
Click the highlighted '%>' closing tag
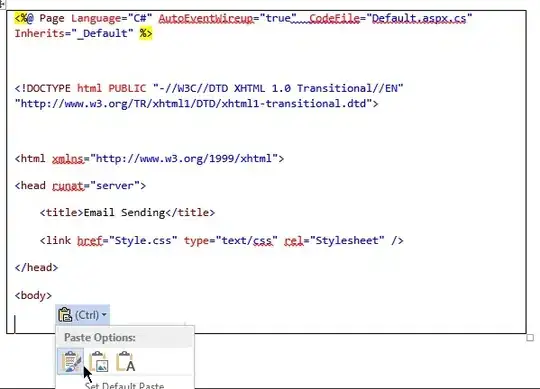pyautogui.click(x=146, y=33)
